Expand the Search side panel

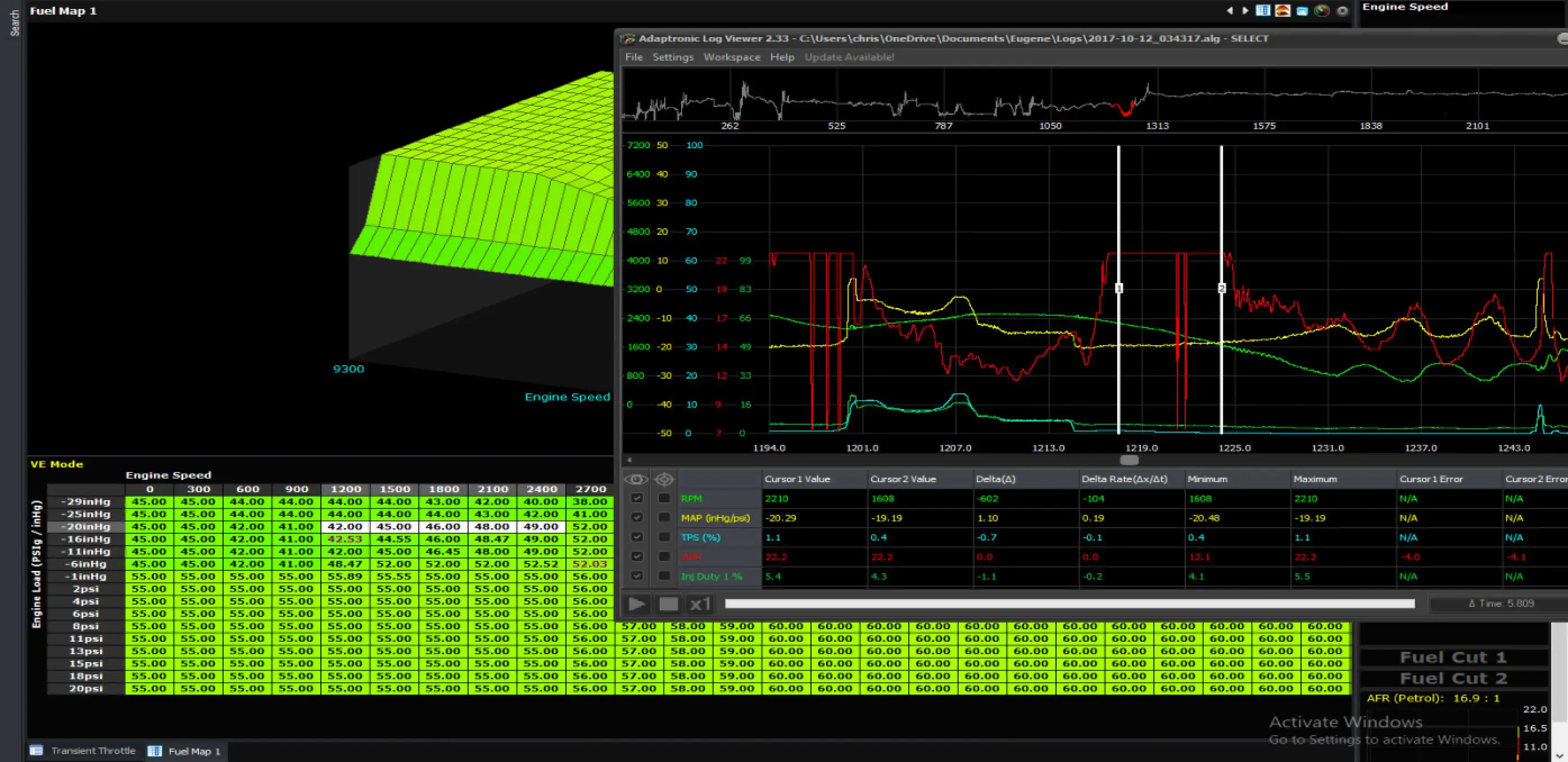[x=15, y=23]
